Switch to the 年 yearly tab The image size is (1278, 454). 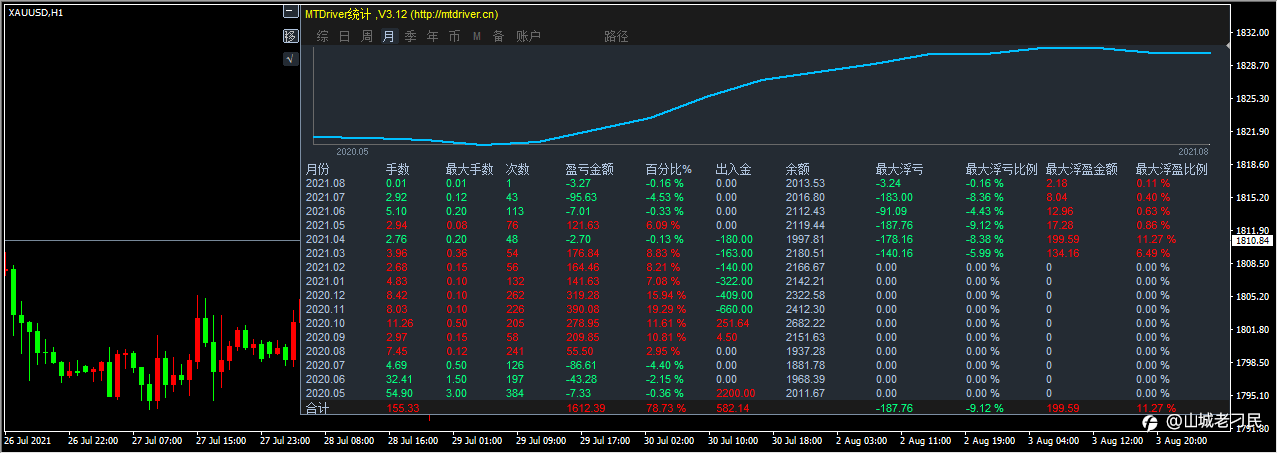coord(433,36)
